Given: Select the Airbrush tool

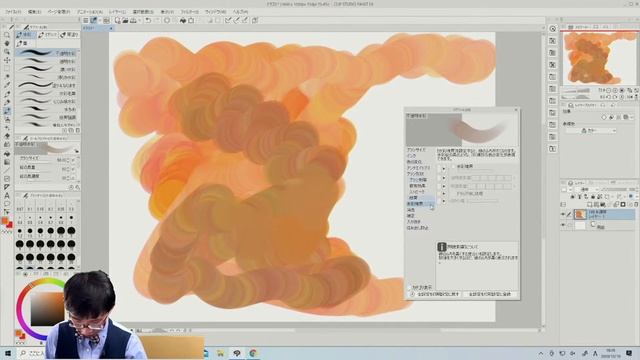Looking at the screenshot, I should tap(7, 120).
